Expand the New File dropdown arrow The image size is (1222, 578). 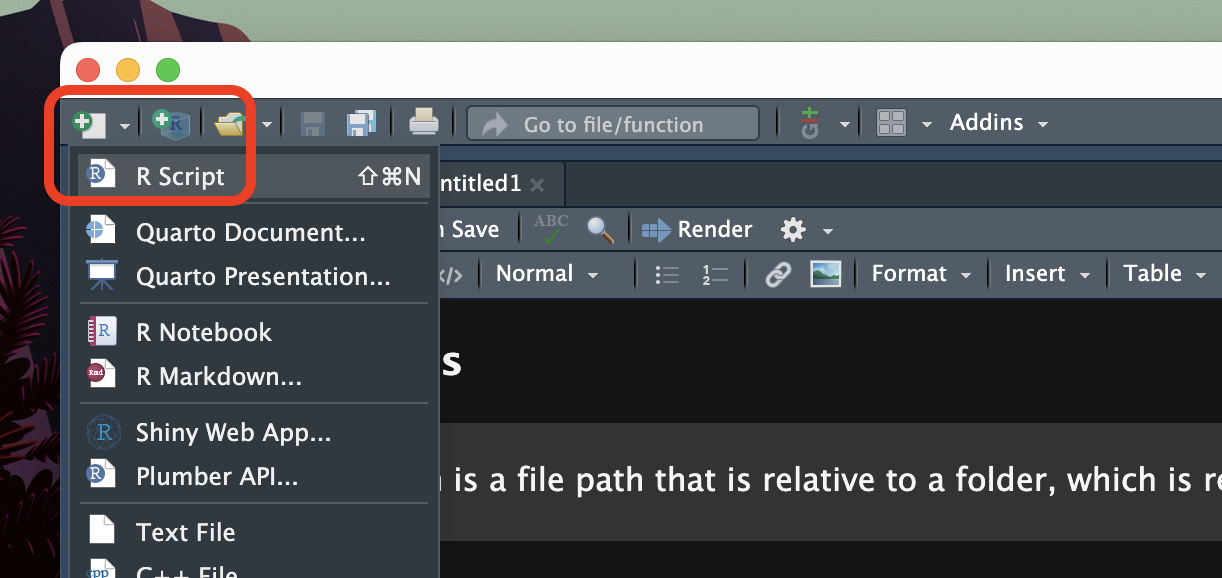click(124, 126)
